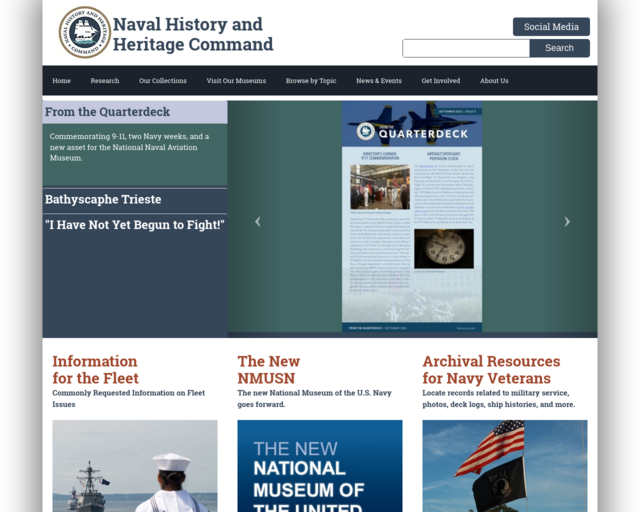Click the New National Museum banner image

320,466
